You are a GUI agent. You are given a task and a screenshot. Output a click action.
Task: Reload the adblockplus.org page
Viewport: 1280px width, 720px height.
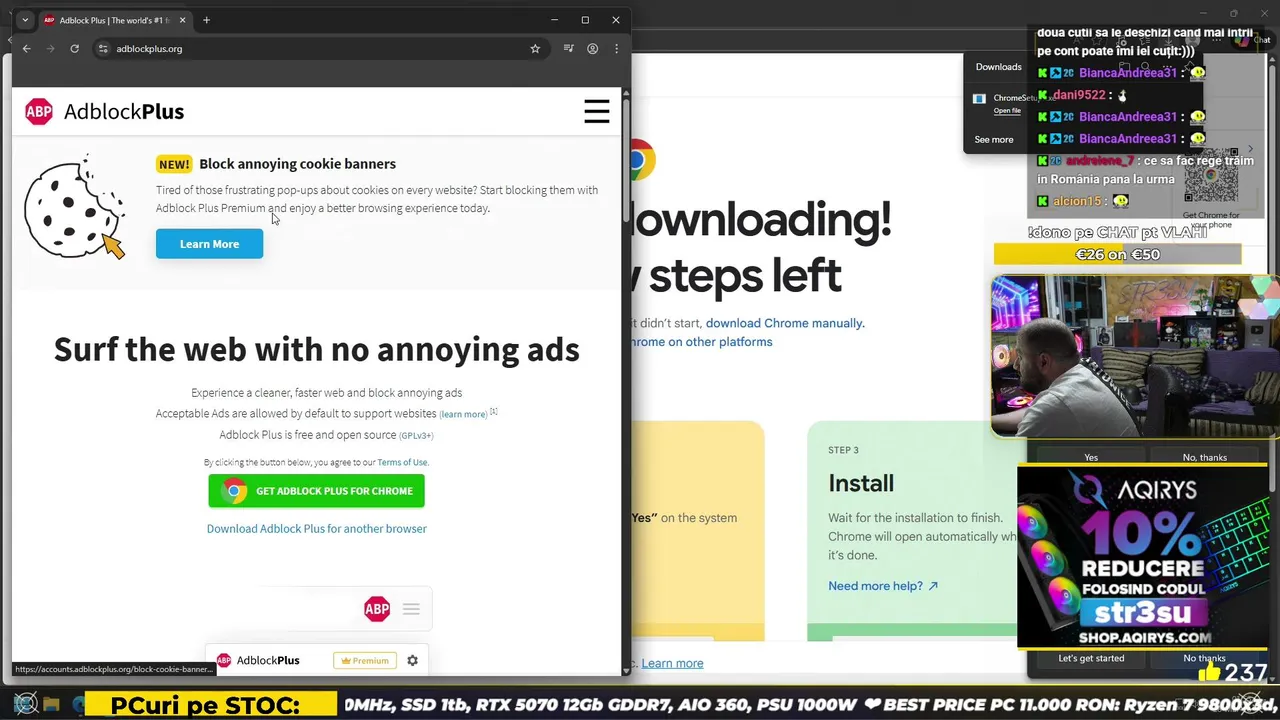click(74, 48)
